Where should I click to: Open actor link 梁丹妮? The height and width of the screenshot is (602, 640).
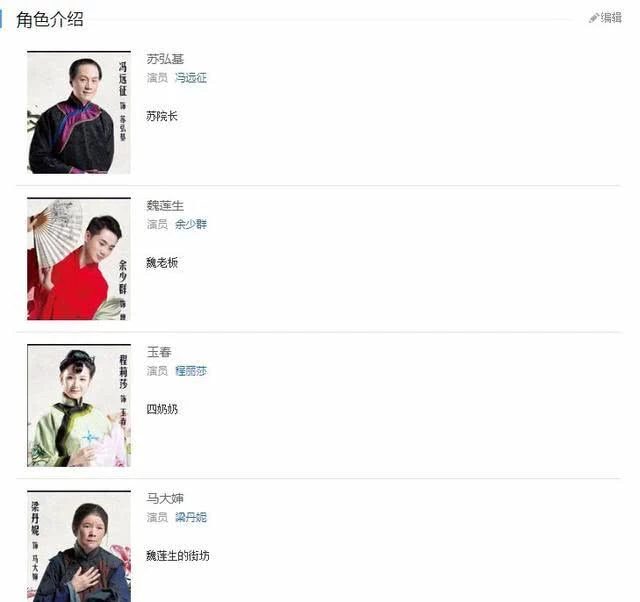191,517
